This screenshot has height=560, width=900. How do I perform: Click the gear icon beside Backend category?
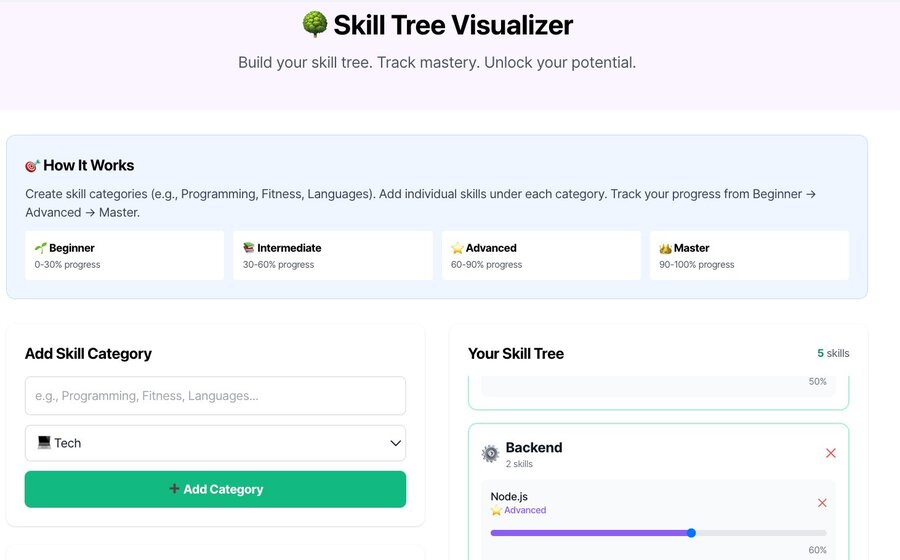click(490, 453)
